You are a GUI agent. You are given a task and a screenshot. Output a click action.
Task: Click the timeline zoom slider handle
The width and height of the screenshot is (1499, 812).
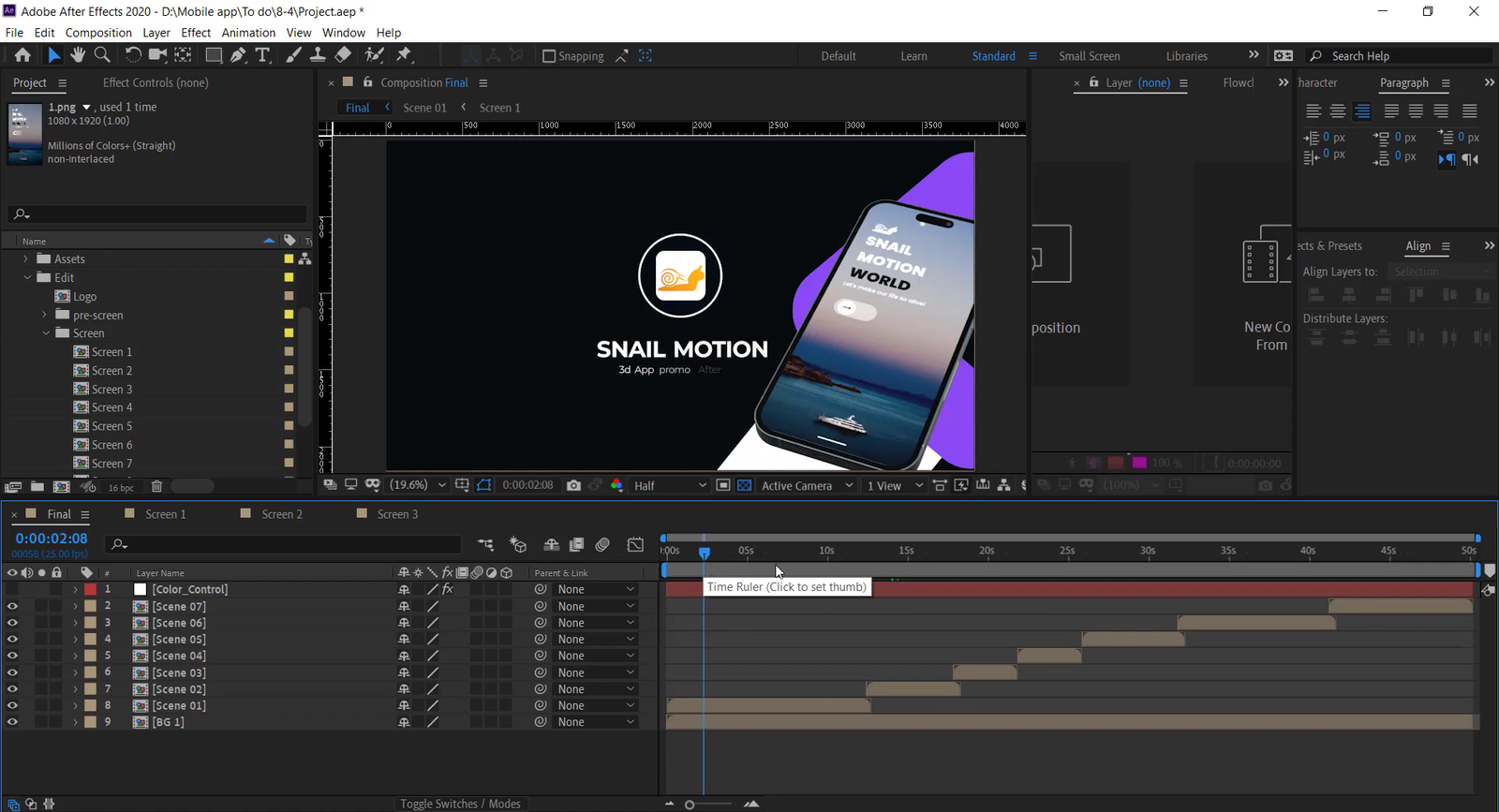[x=690, y=805]
